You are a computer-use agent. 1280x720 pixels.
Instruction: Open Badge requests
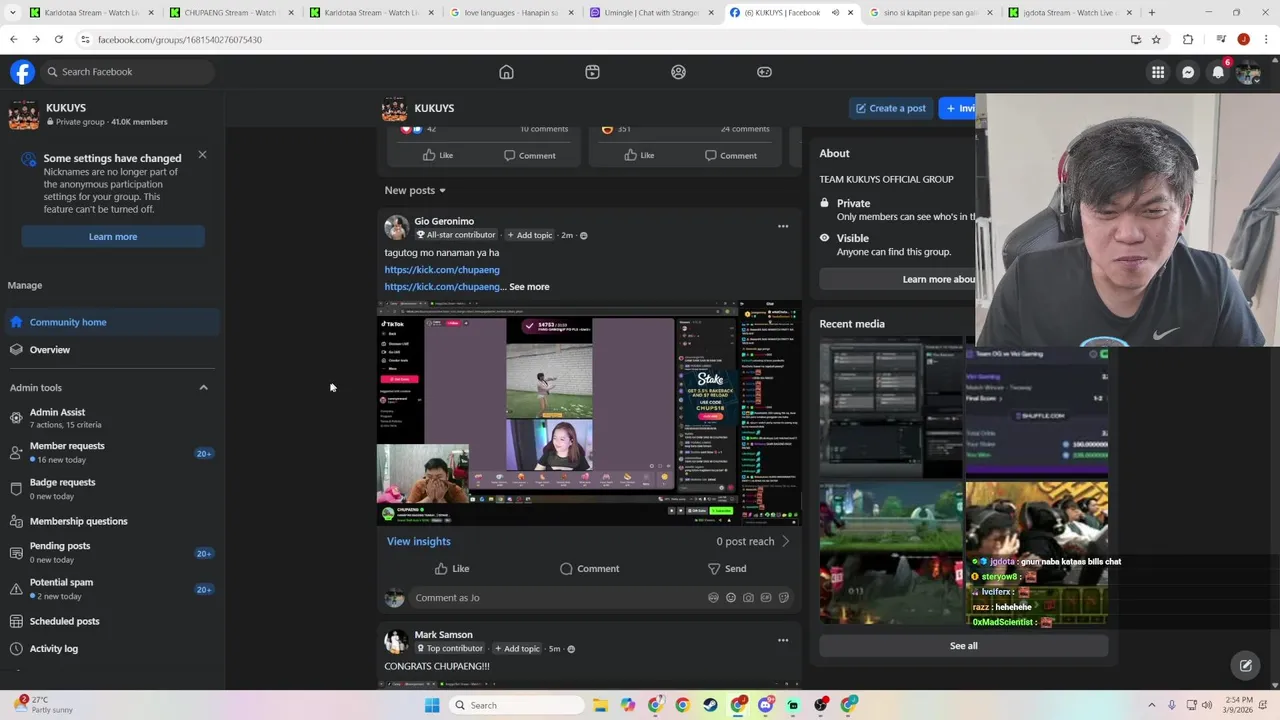[112, 488]
